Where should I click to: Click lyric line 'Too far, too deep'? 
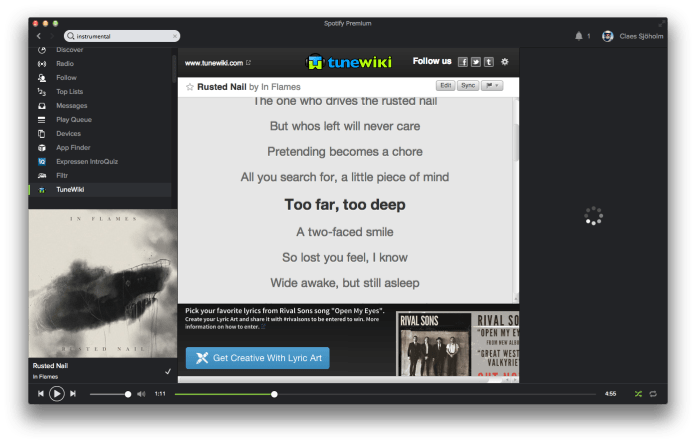coord(345,205)
